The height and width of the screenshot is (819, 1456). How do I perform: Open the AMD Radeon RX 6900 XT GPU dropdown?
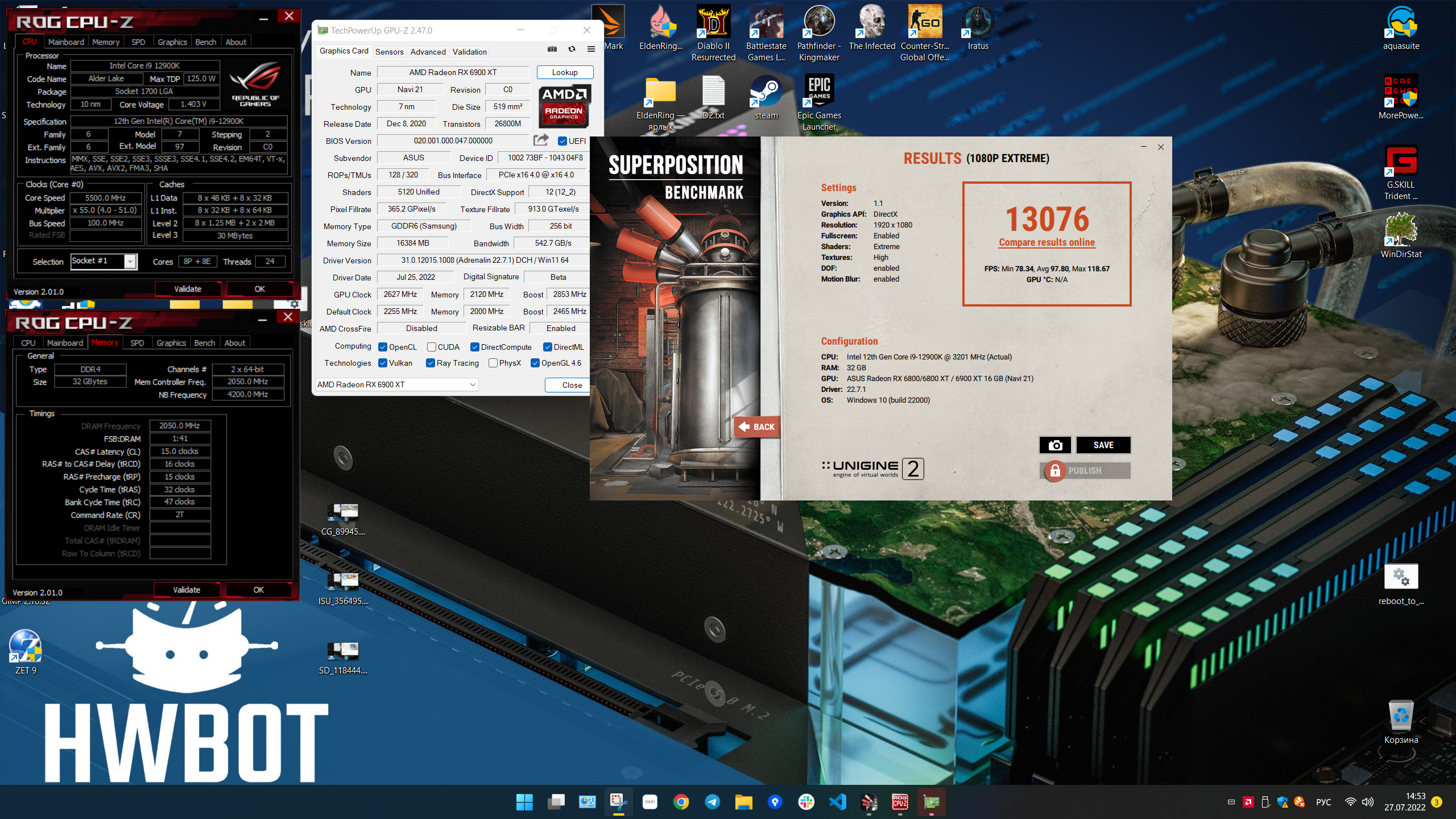pos(396,384)
